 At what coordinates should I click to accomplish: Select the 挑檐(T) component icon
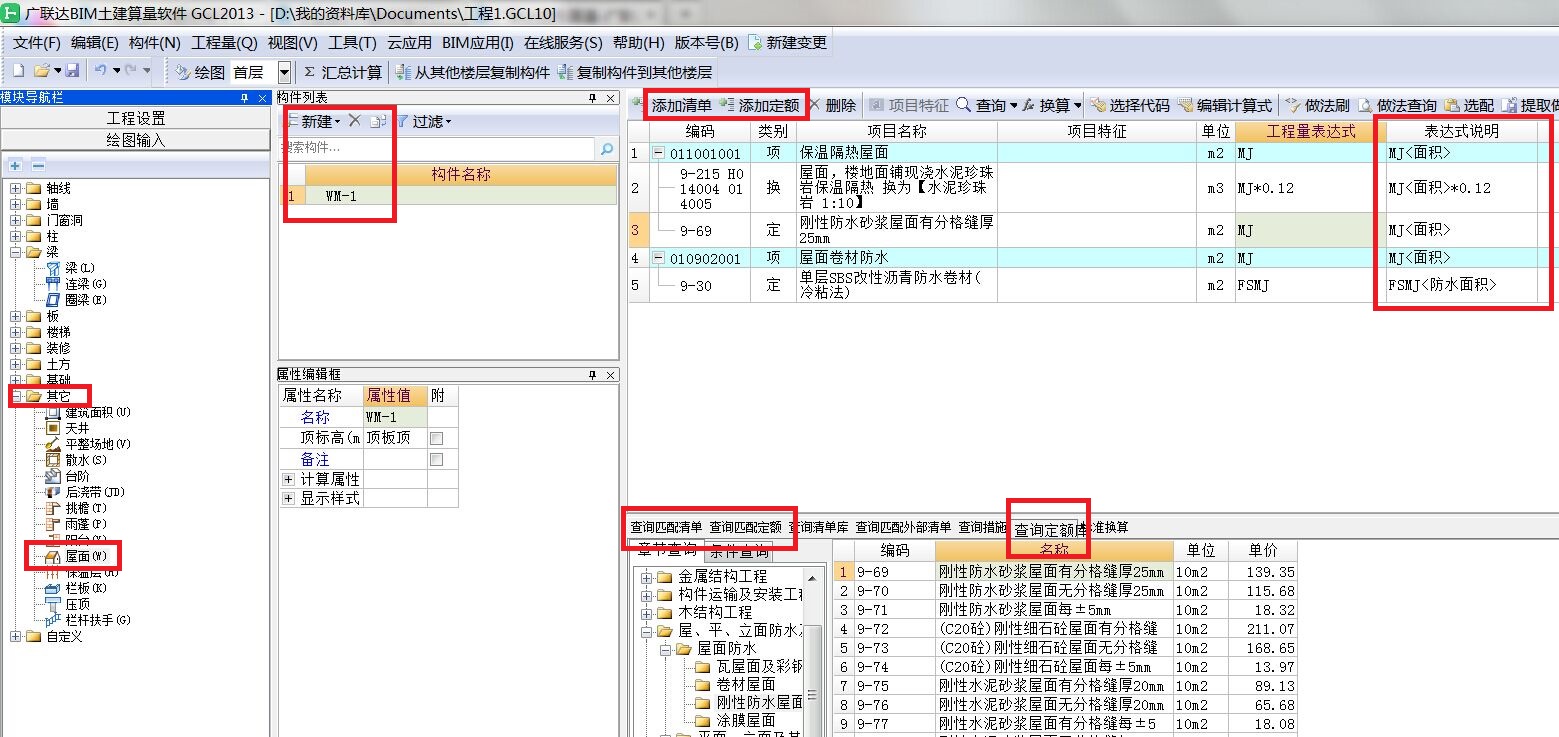[x=54, y=508]
